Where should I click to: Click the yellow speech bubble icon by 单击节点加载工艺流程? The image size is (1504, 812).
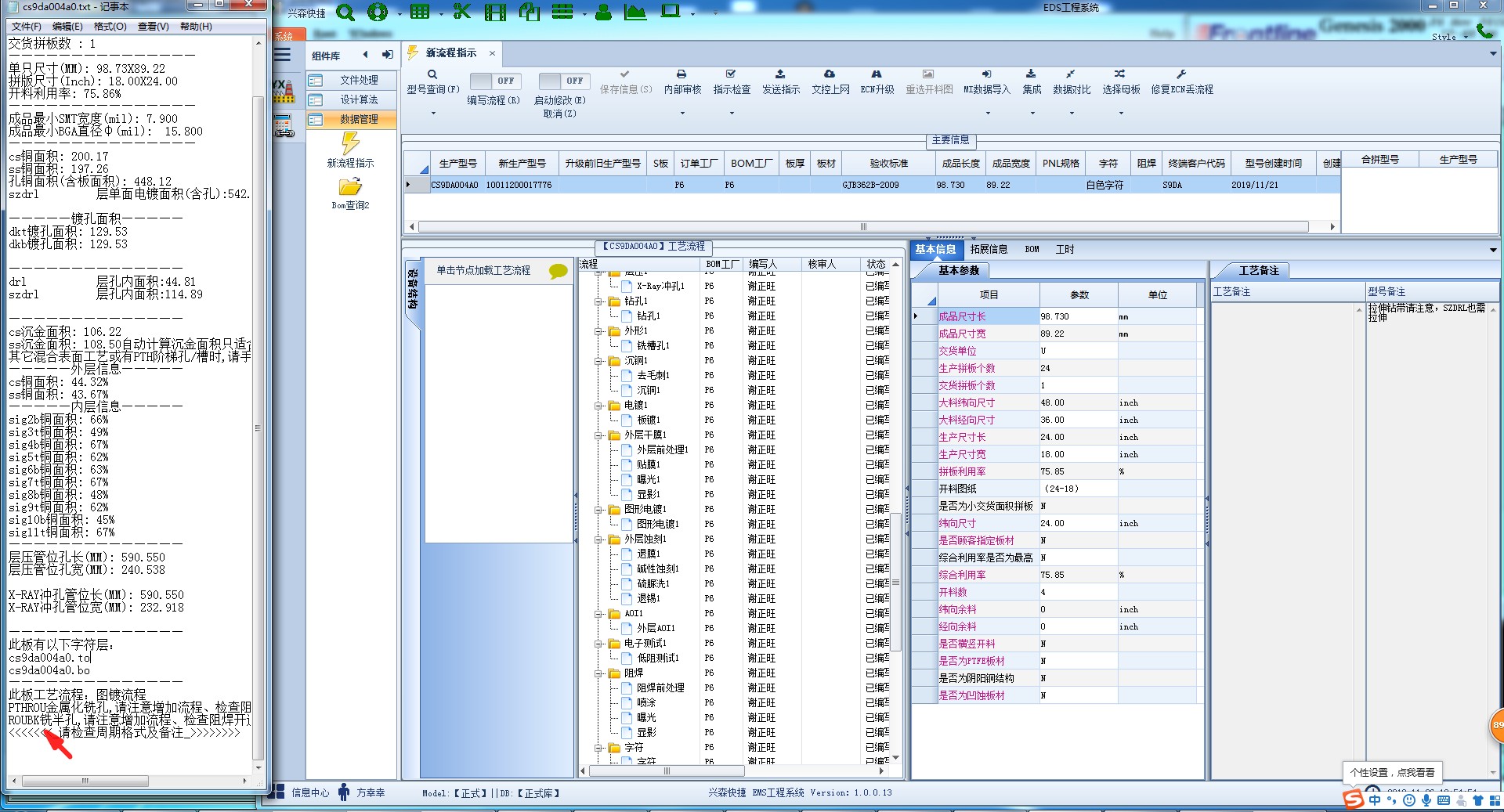558,271
